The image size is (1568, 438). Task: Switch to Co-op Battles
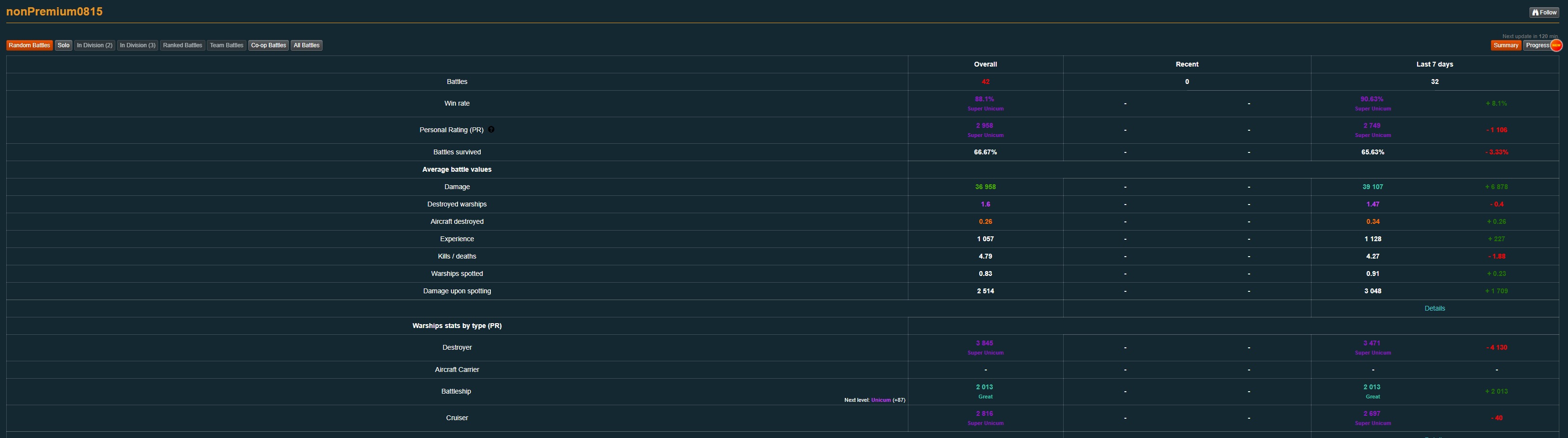269,45
